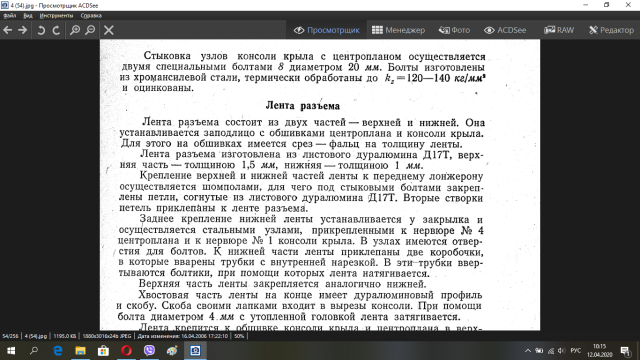Go to previous image arrow
The image size is (640, 360).
click(7, 30)
